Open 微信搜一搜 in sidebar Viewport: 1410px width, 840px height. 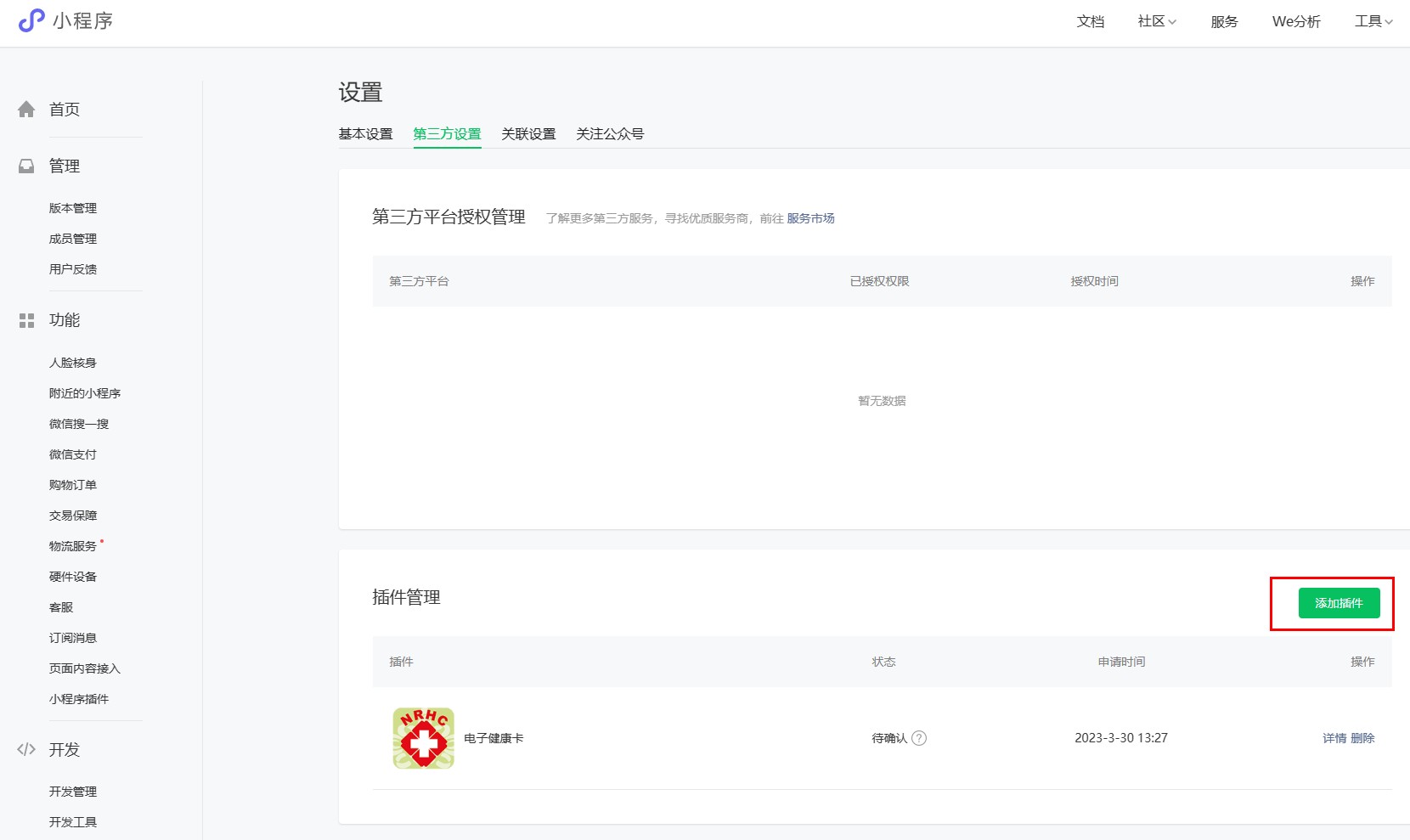point(79,424)
